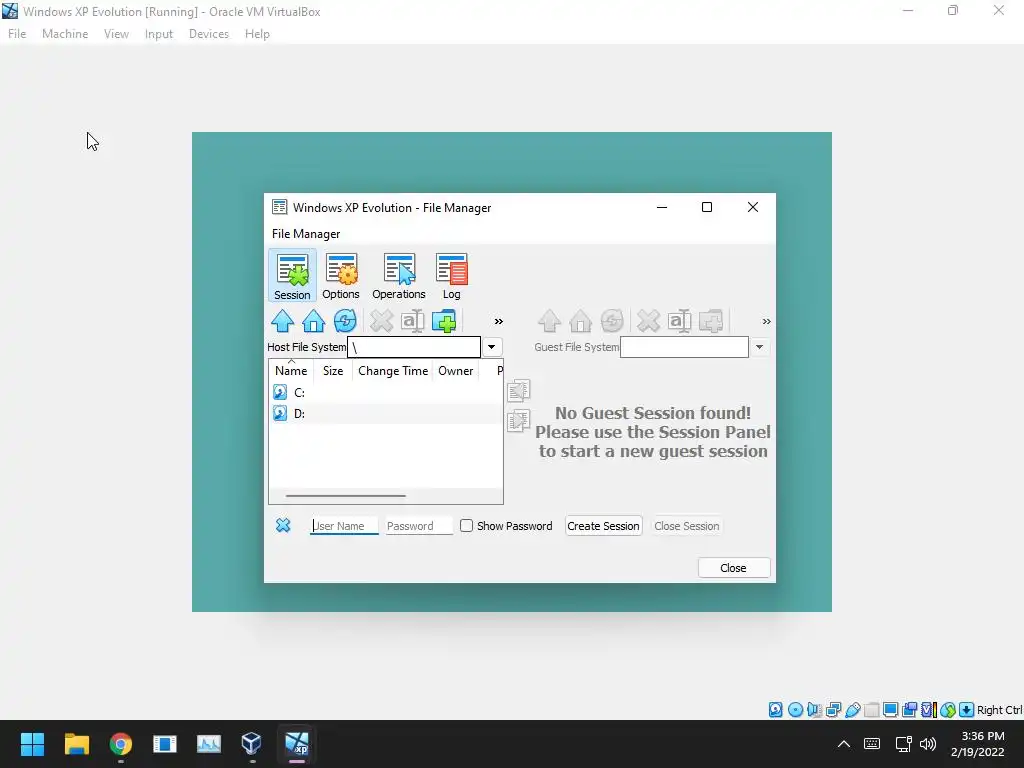Close the session panel with X icon
1024x768 pixels.
pyautogui.click(x=283, y=525)
